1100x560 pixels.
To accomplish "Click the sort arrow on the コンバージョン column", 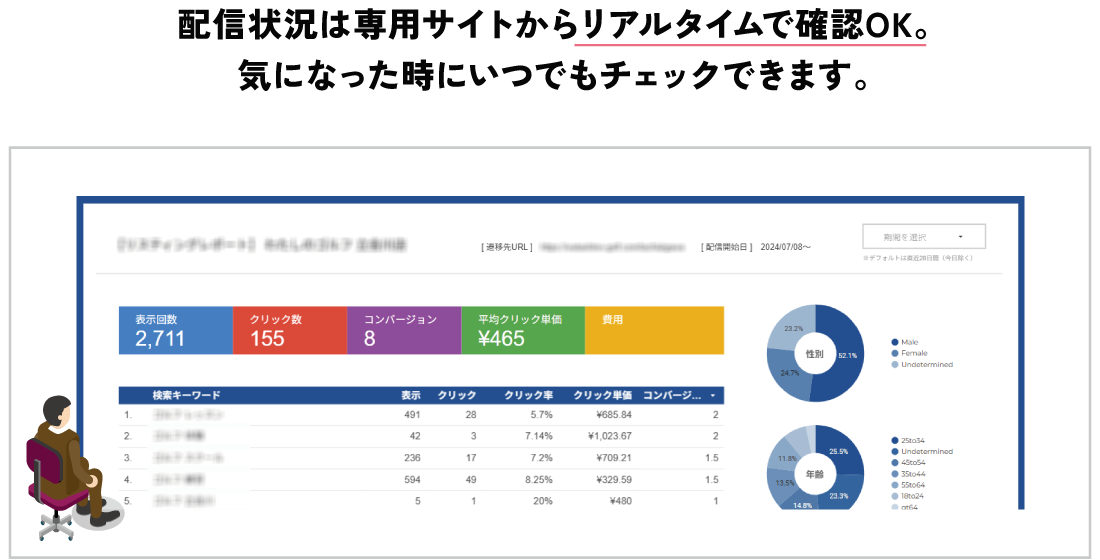I will point(712,395).
